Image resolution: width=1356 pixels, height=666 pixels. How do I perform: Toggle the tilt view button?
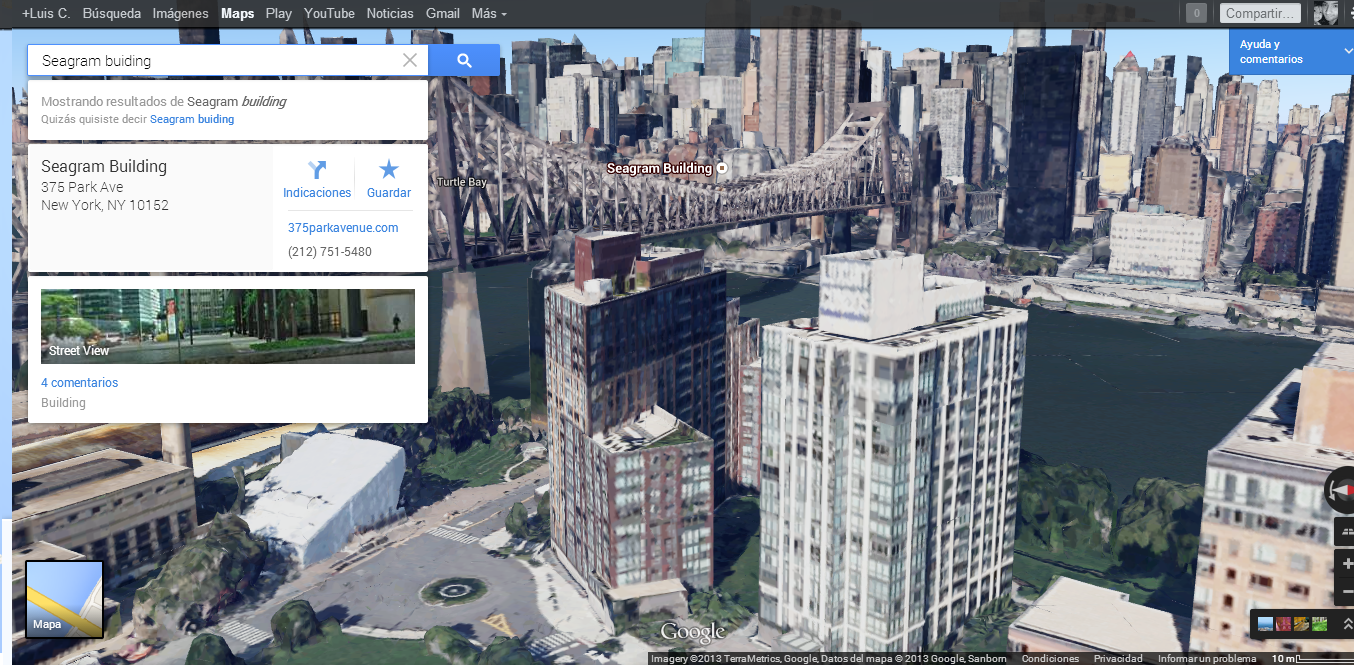tap(1345, 533)
